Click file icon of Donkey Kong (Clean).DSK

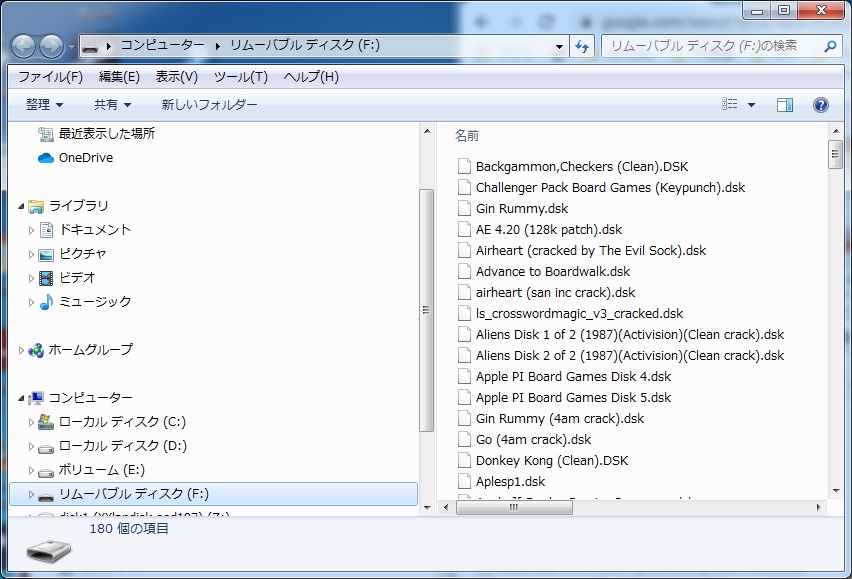coord(464,461)
